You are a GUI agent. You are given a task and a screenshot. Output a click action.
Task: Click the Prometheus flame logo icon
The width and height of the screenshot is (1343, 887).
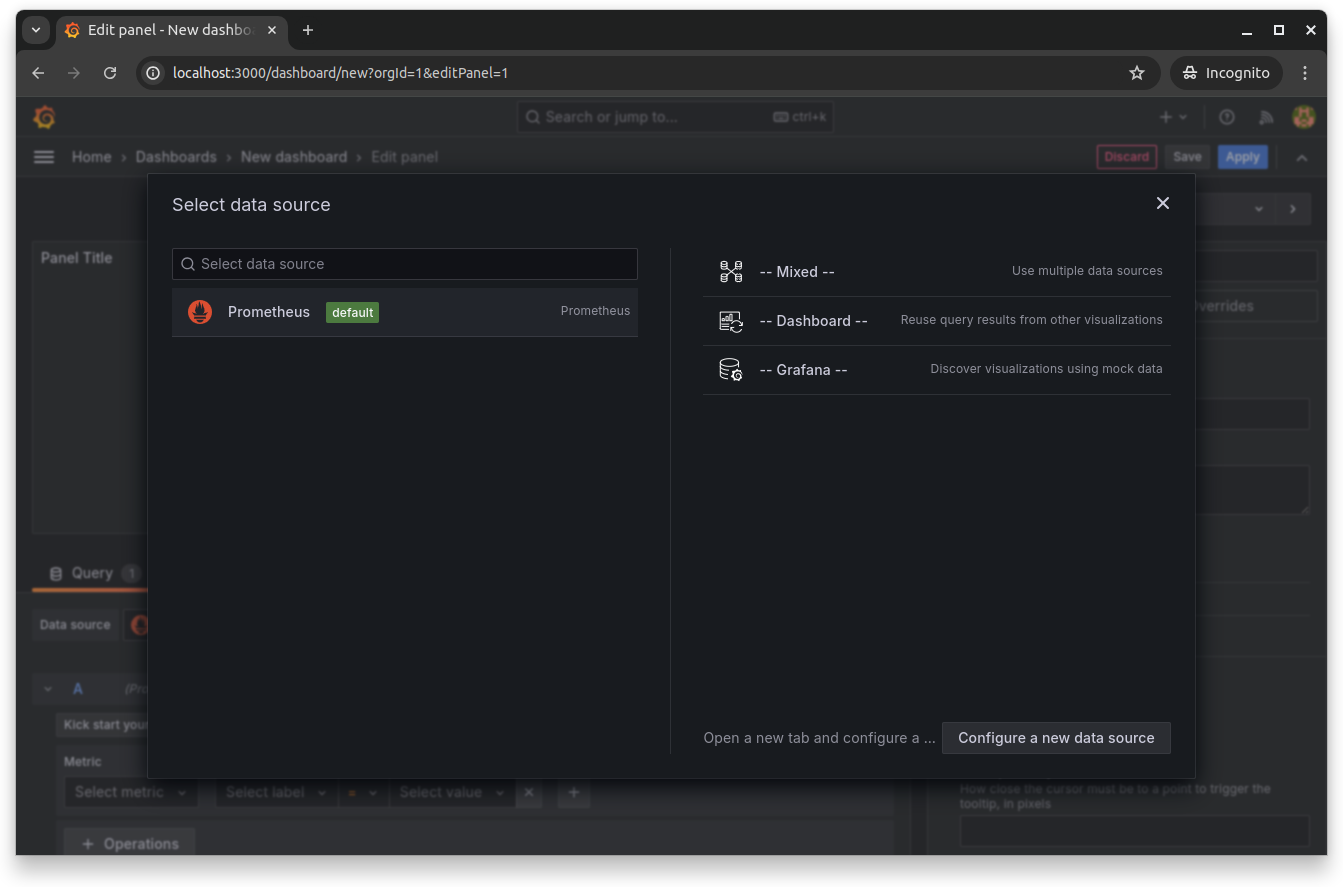pyautogui.click(x=200, y=312)
